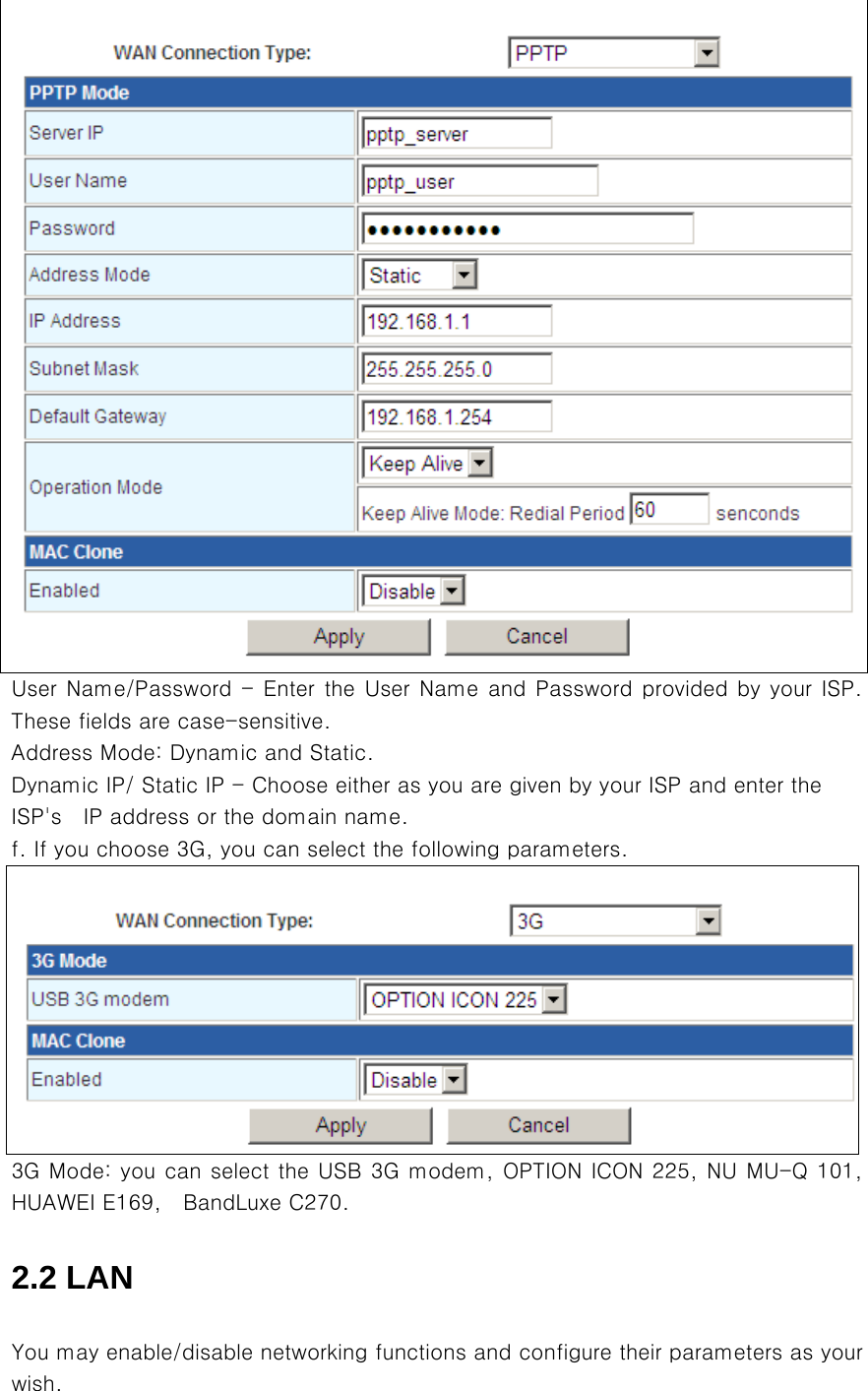The height and width of the screenshot is (1391, 868).
Task: Open the Keep Alive operation mode dropdown
Action: click(428, 464)
